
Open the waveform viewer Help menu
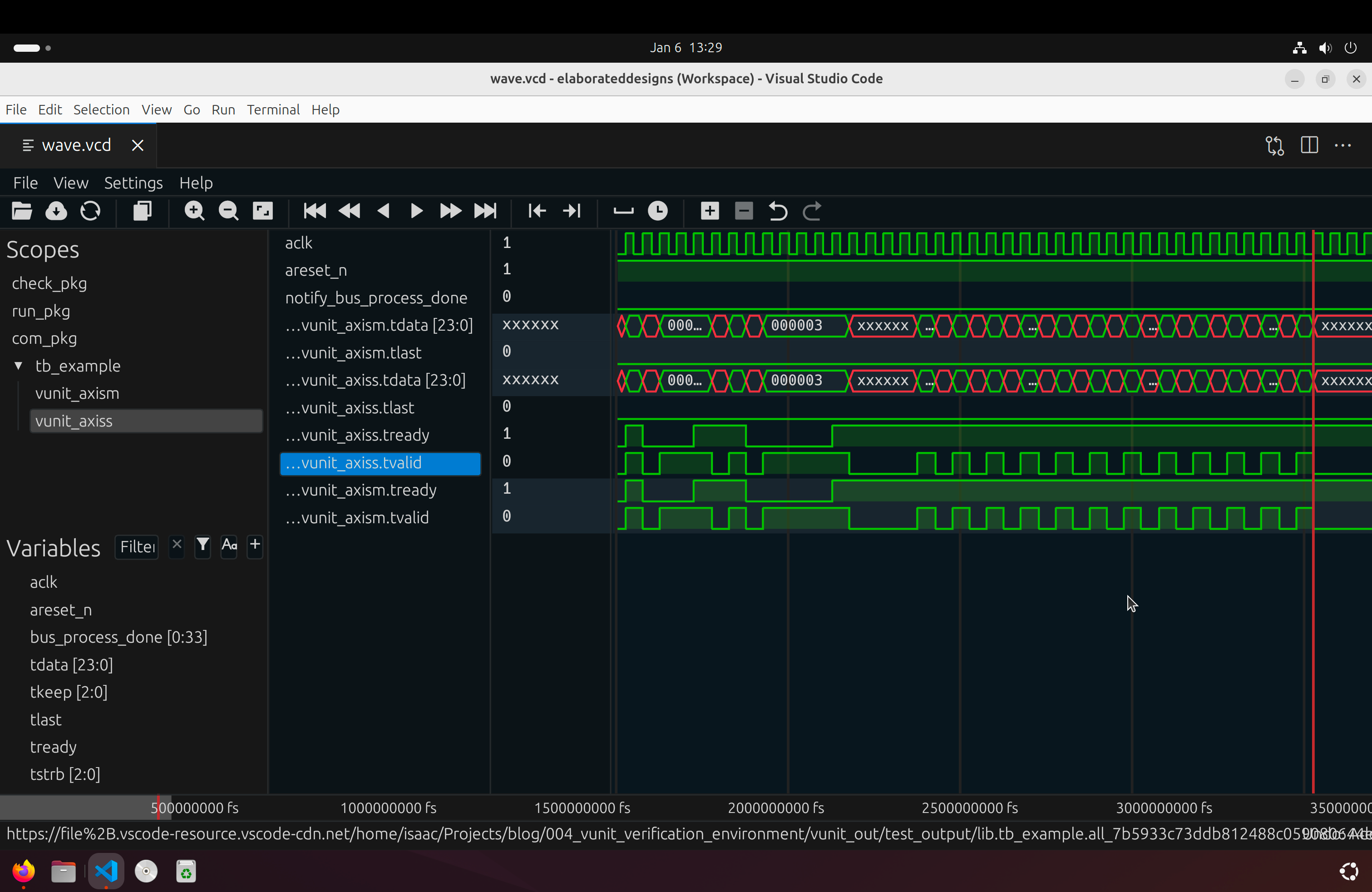coord(196,183)
